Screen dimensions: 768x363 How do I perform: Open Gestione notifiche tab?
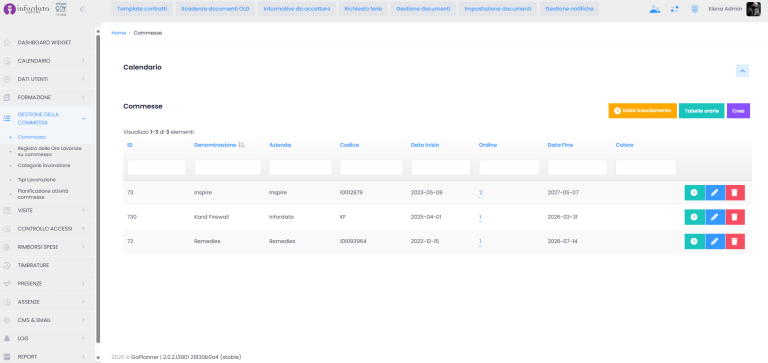[x=569, y=9]
